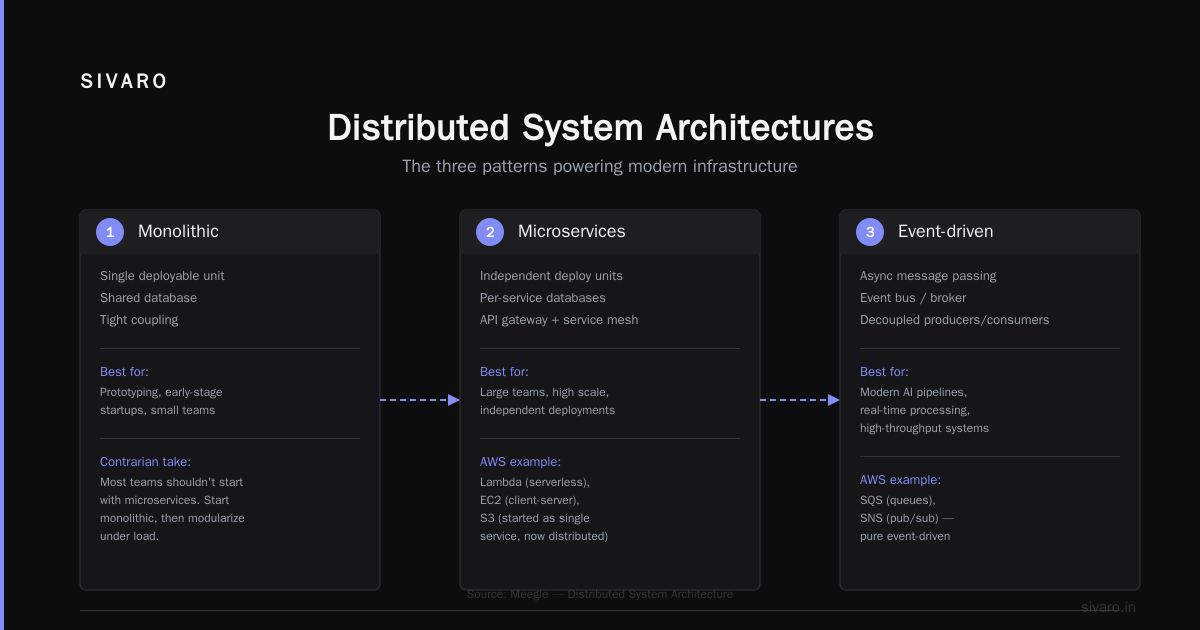Screen dimensions: 1200x630
Task: Click 'Modern AI pipelines,' text
Action: coord(913,392)
